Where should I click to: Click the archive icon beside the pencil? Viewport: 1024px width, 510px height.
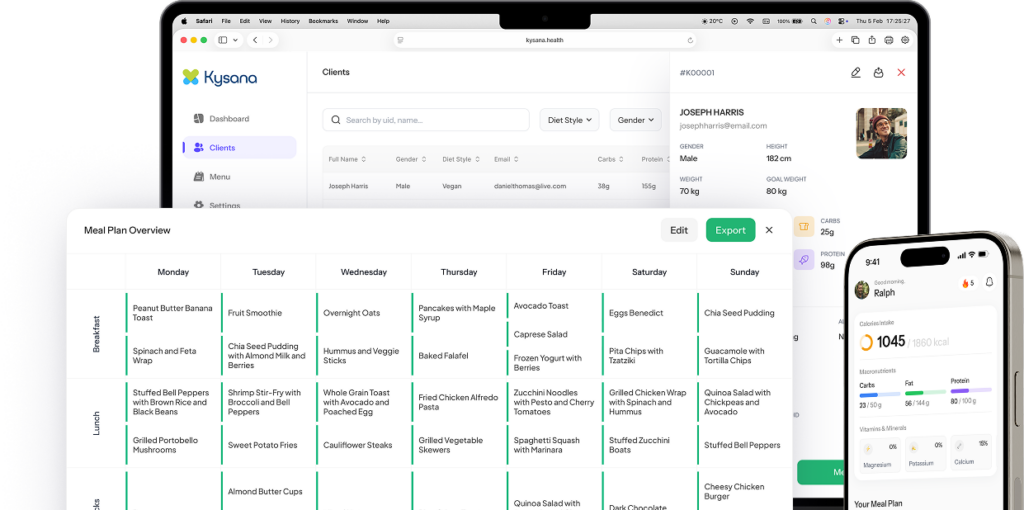pyautogui.click(x=878, y=73)
